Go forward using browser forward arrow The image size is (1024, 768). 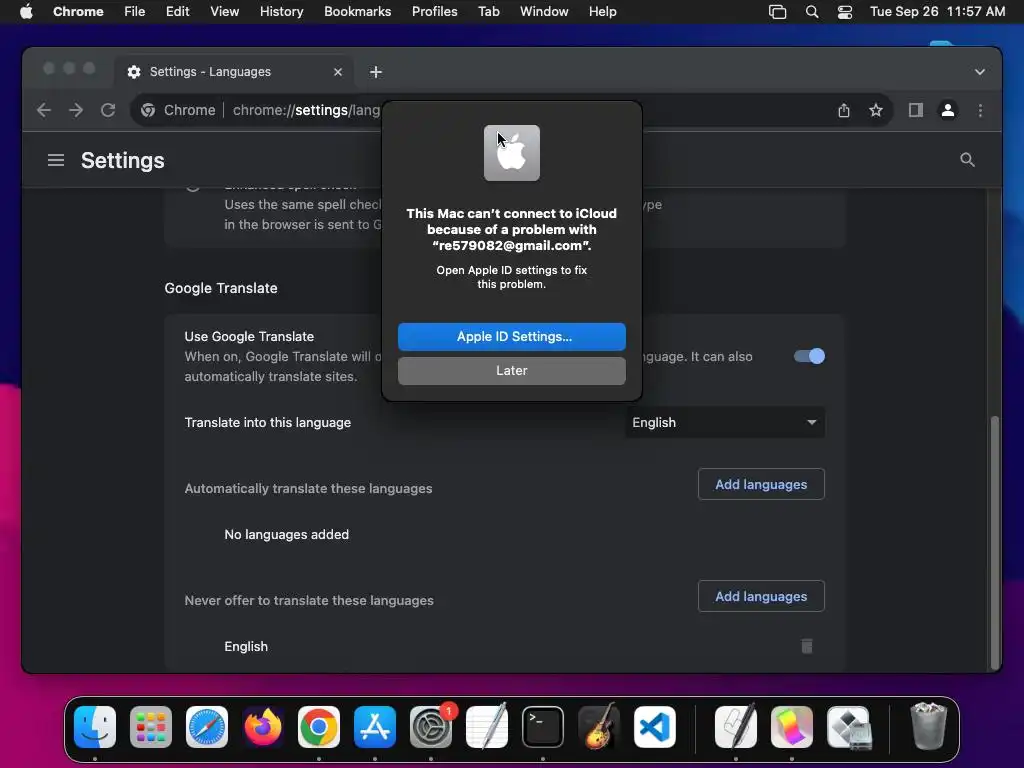[x=76, y=110]
